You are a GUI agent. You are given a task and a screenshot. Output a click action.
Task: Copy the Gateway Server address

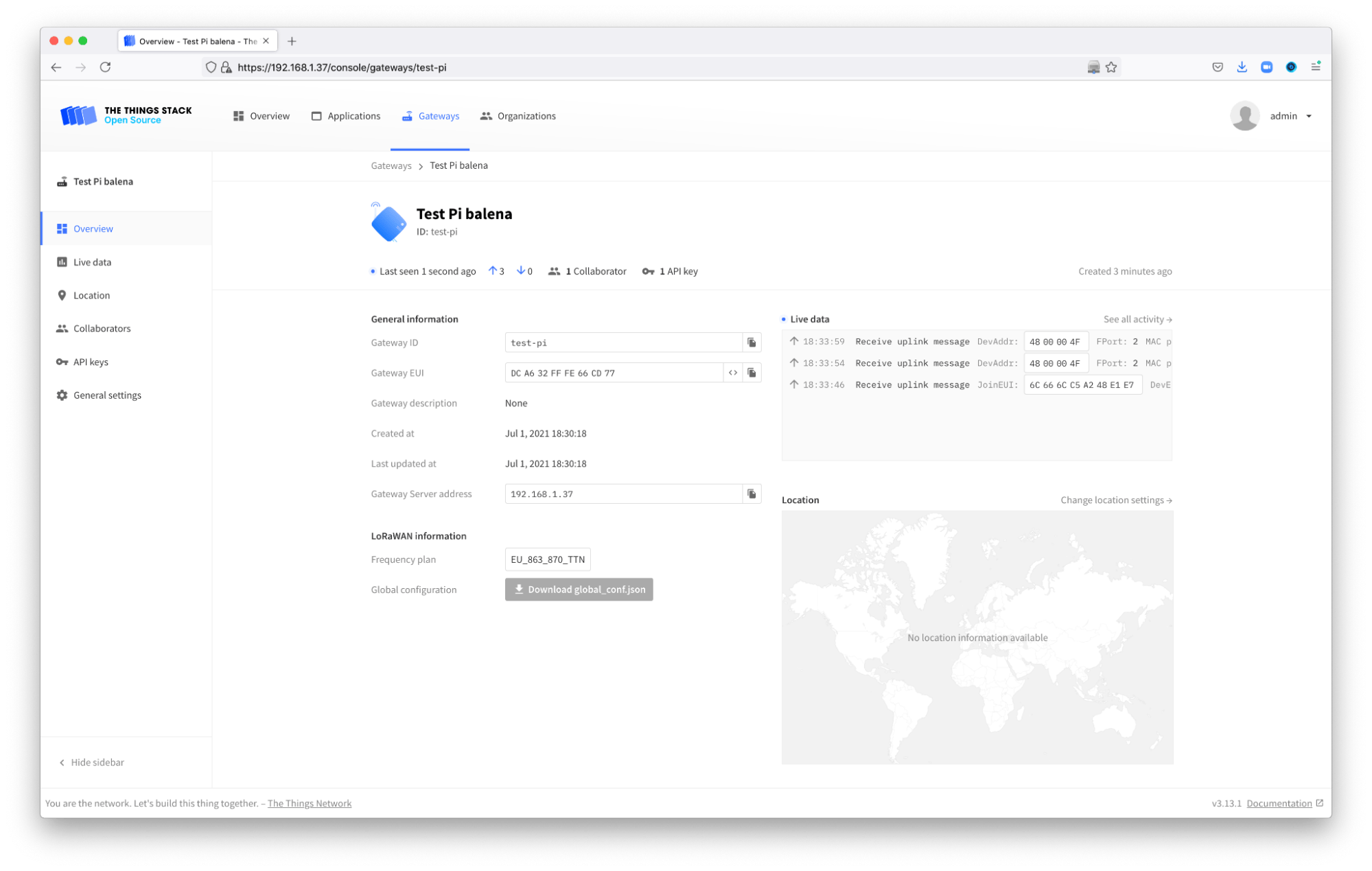pos(752,493)
